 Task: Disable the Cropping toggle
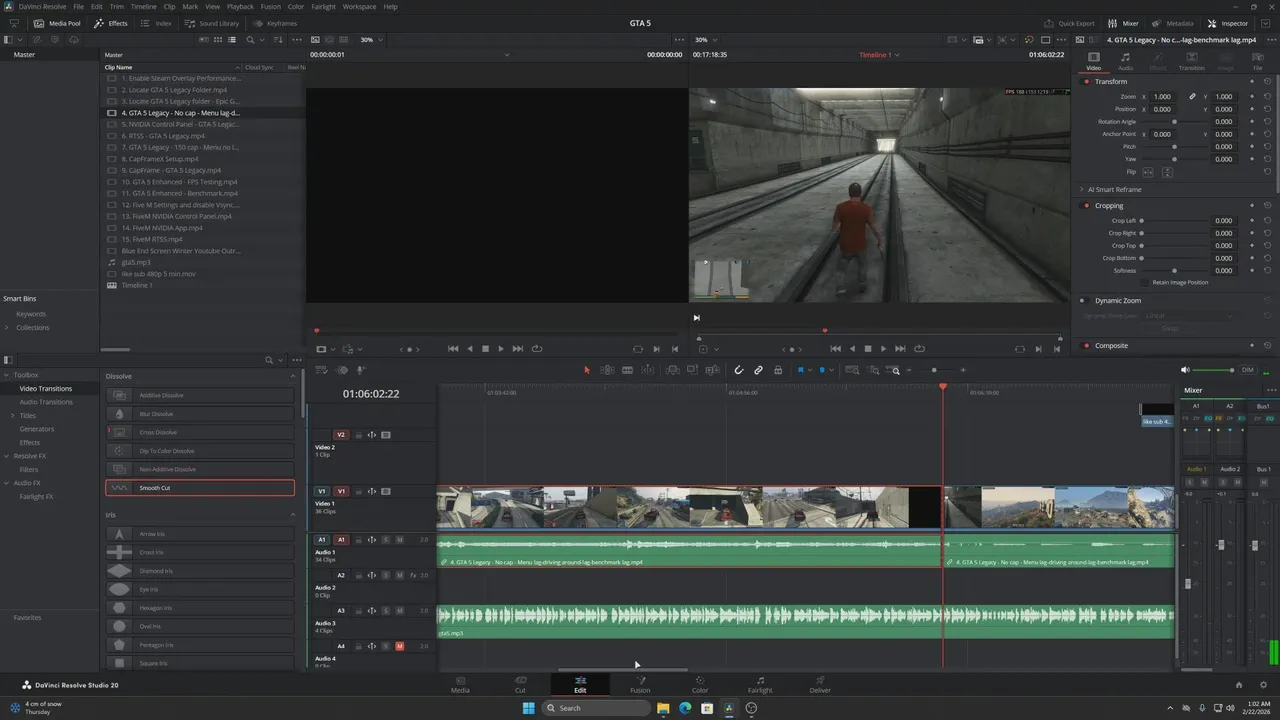(x=1087, y=206)
